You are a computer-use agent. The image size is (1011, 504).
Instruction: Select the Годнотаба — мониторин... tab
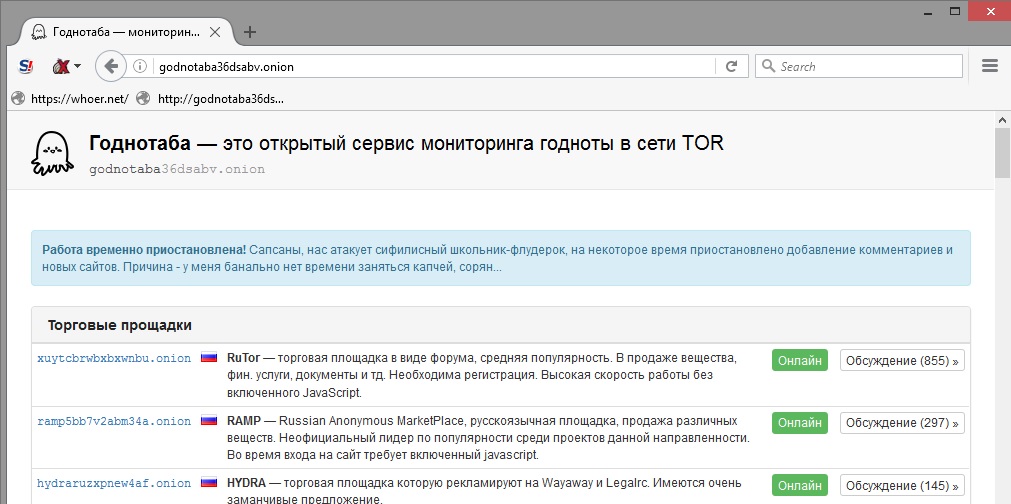tap(126, 32)
